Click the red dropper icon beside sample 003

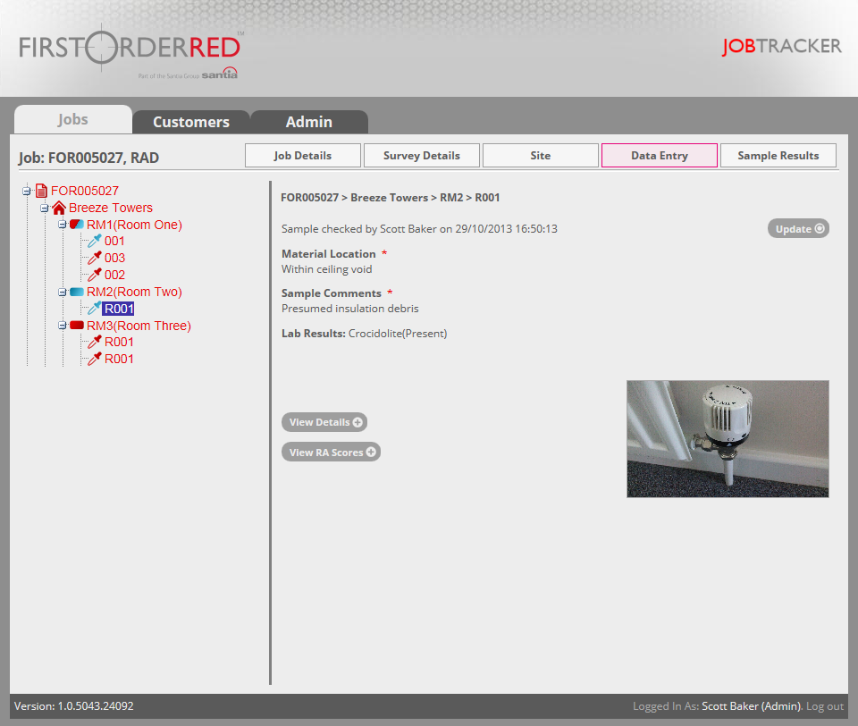(x=94, y=258)
